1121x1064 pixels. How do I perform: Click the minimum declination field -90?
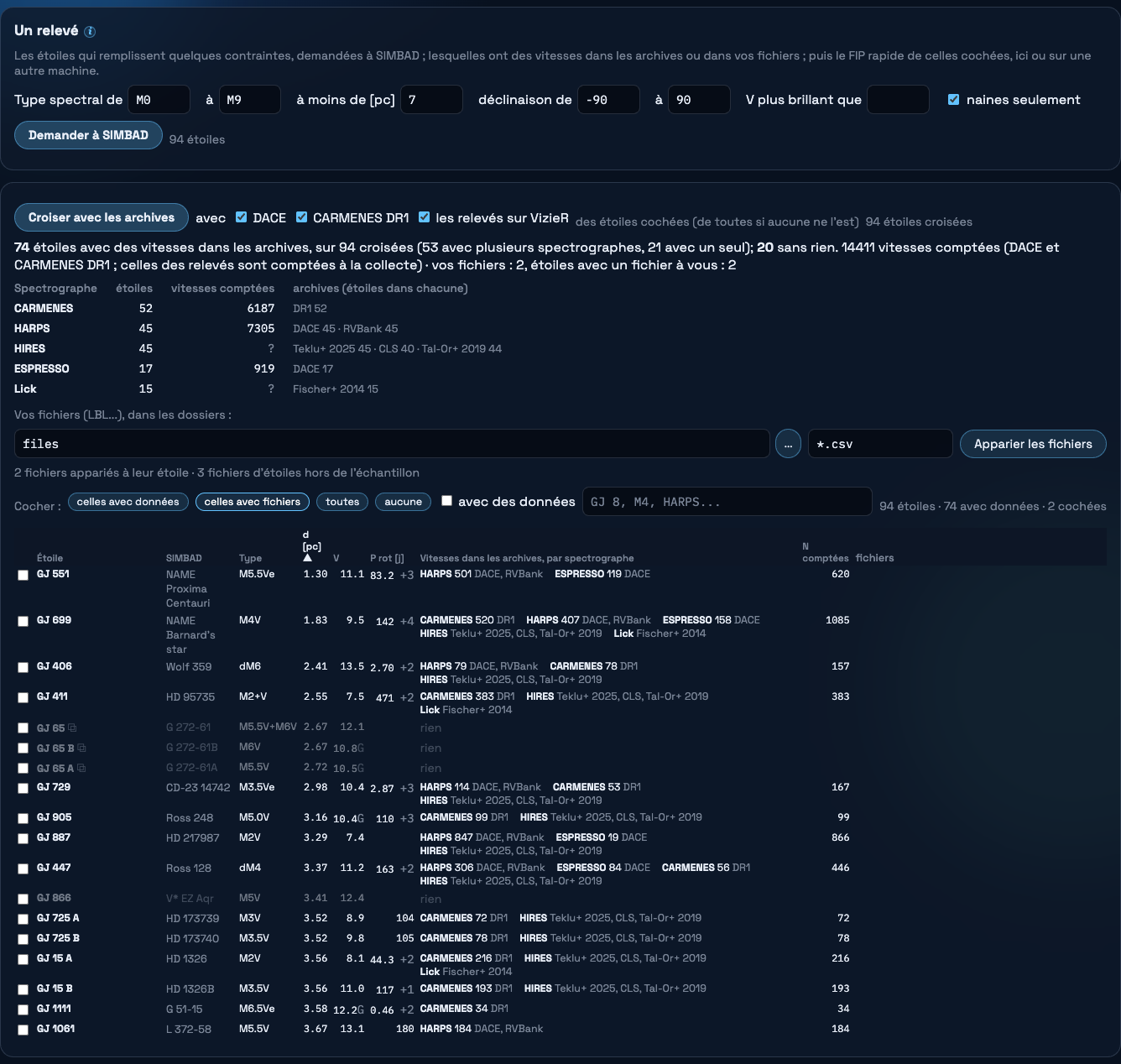tap(608, 99)
